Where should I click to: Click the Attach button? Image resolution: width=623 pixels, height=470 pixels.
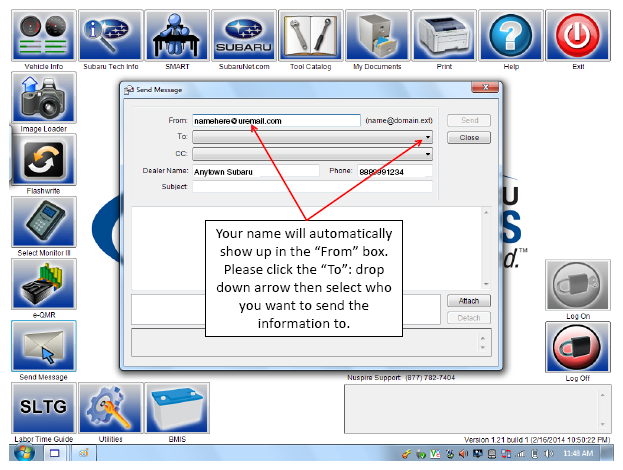tap(469, 301)
